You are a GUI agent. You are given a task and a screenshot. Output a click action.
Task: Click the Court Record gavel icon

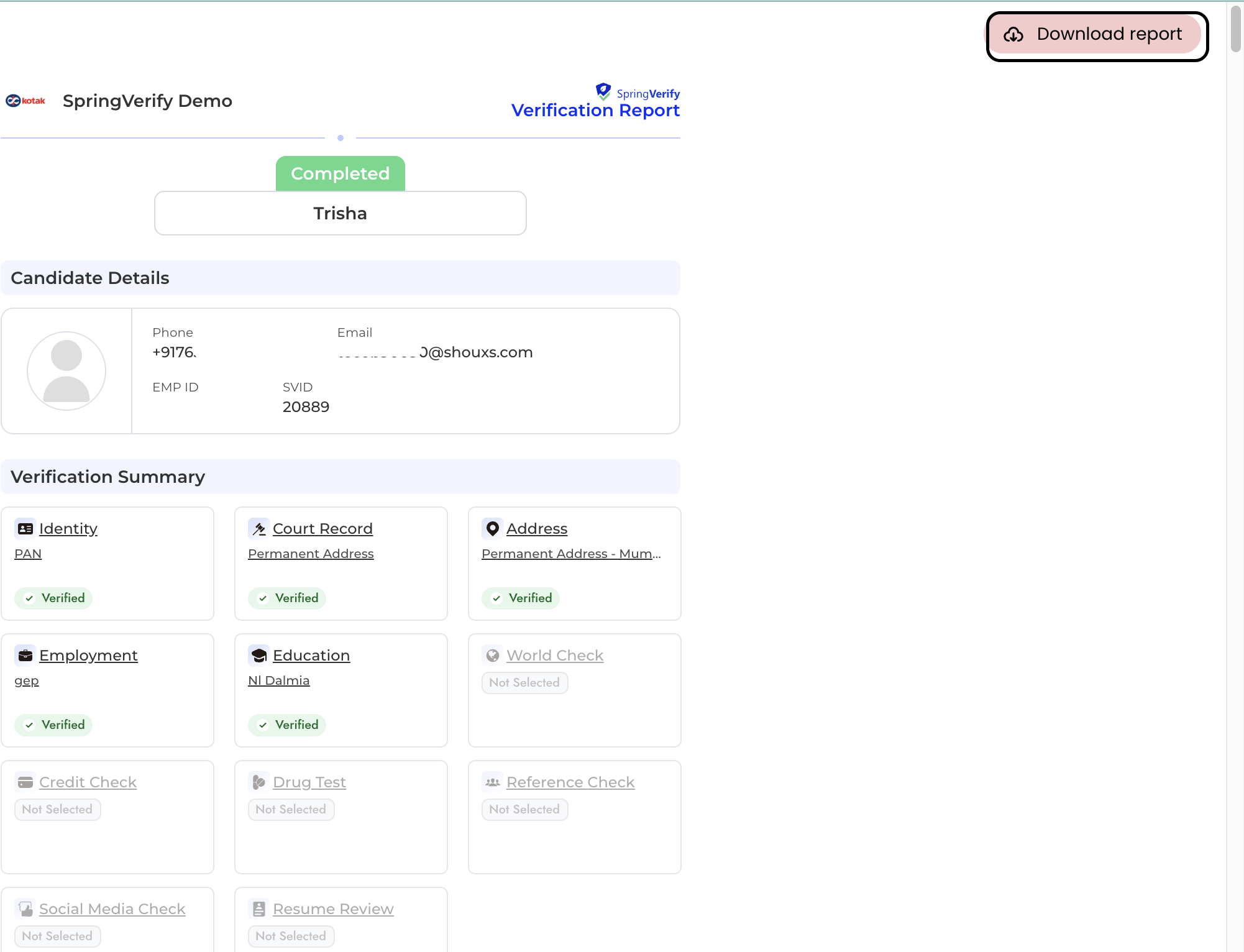click(258, 529)
